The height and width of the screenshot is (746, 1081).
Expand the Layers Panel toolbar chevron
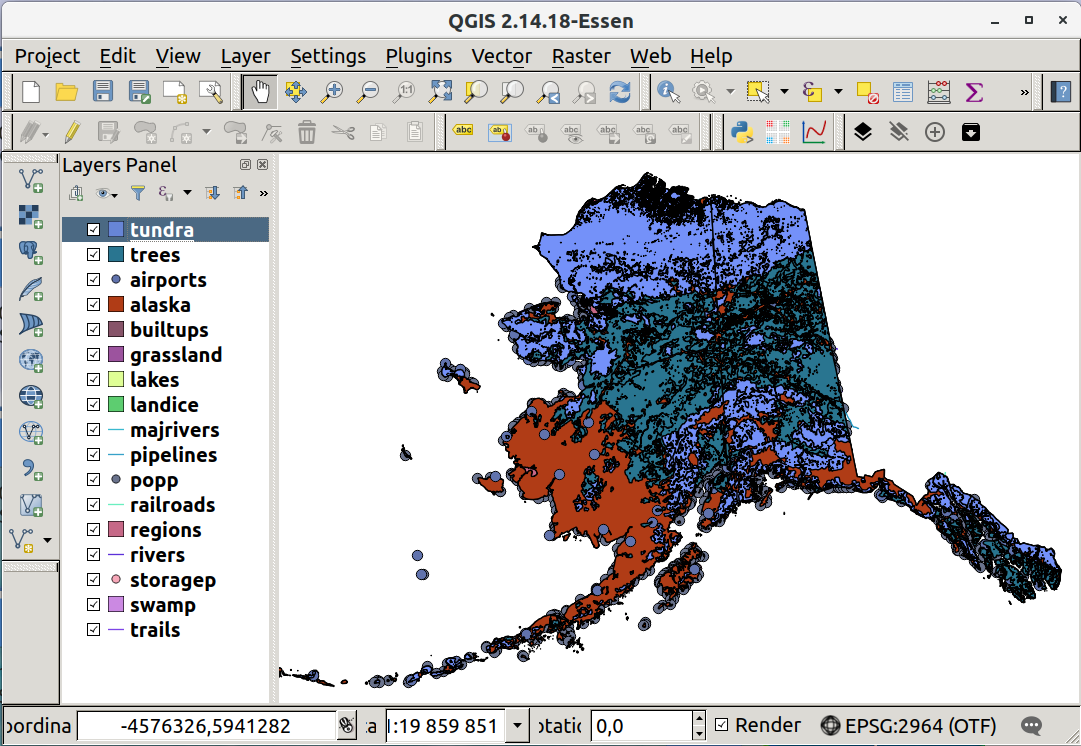click(x=263, y=194)
